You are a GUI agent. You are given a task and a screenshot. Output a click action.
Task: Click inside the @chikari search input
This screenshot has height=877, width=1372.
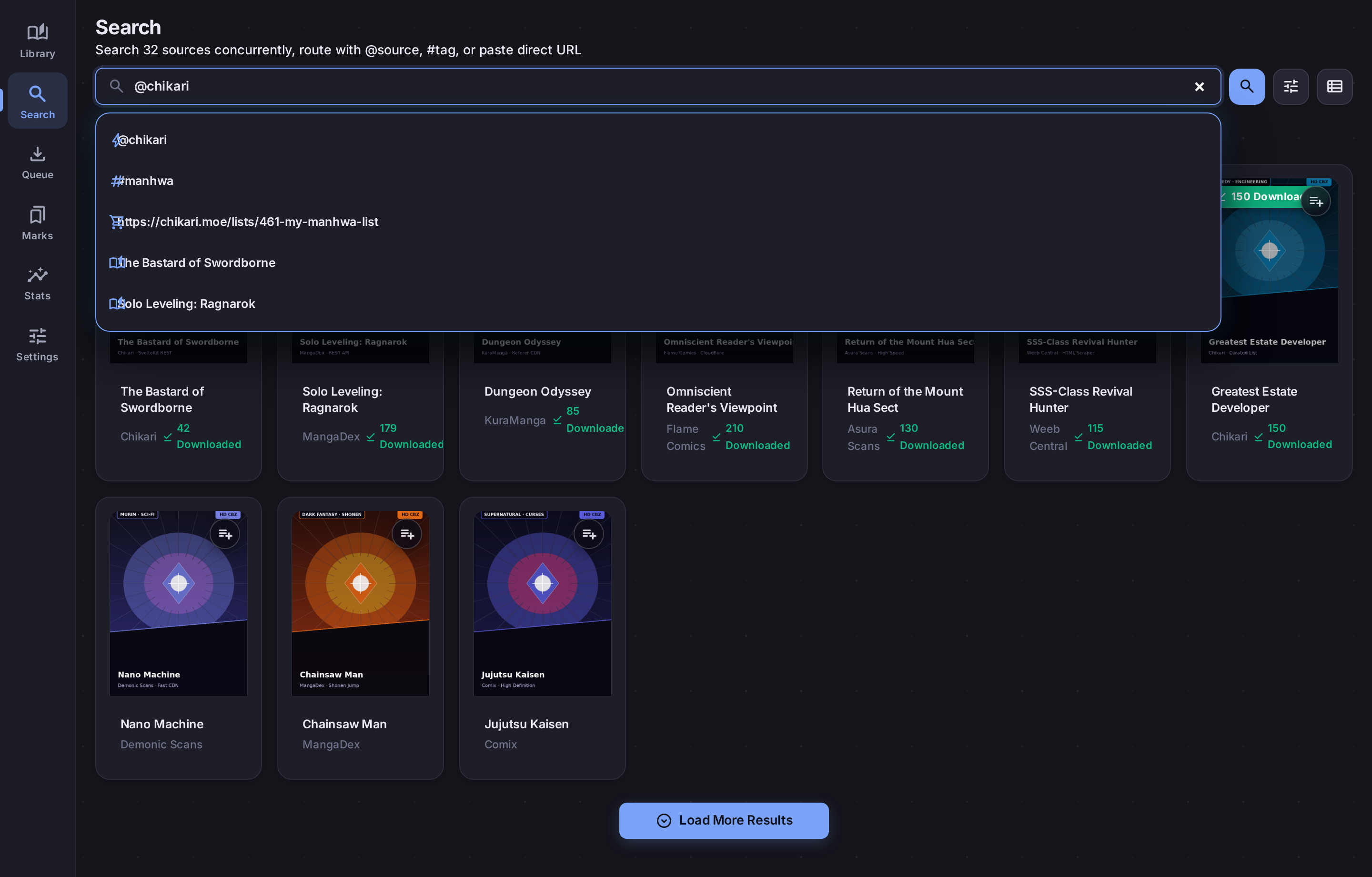[658, 87]
